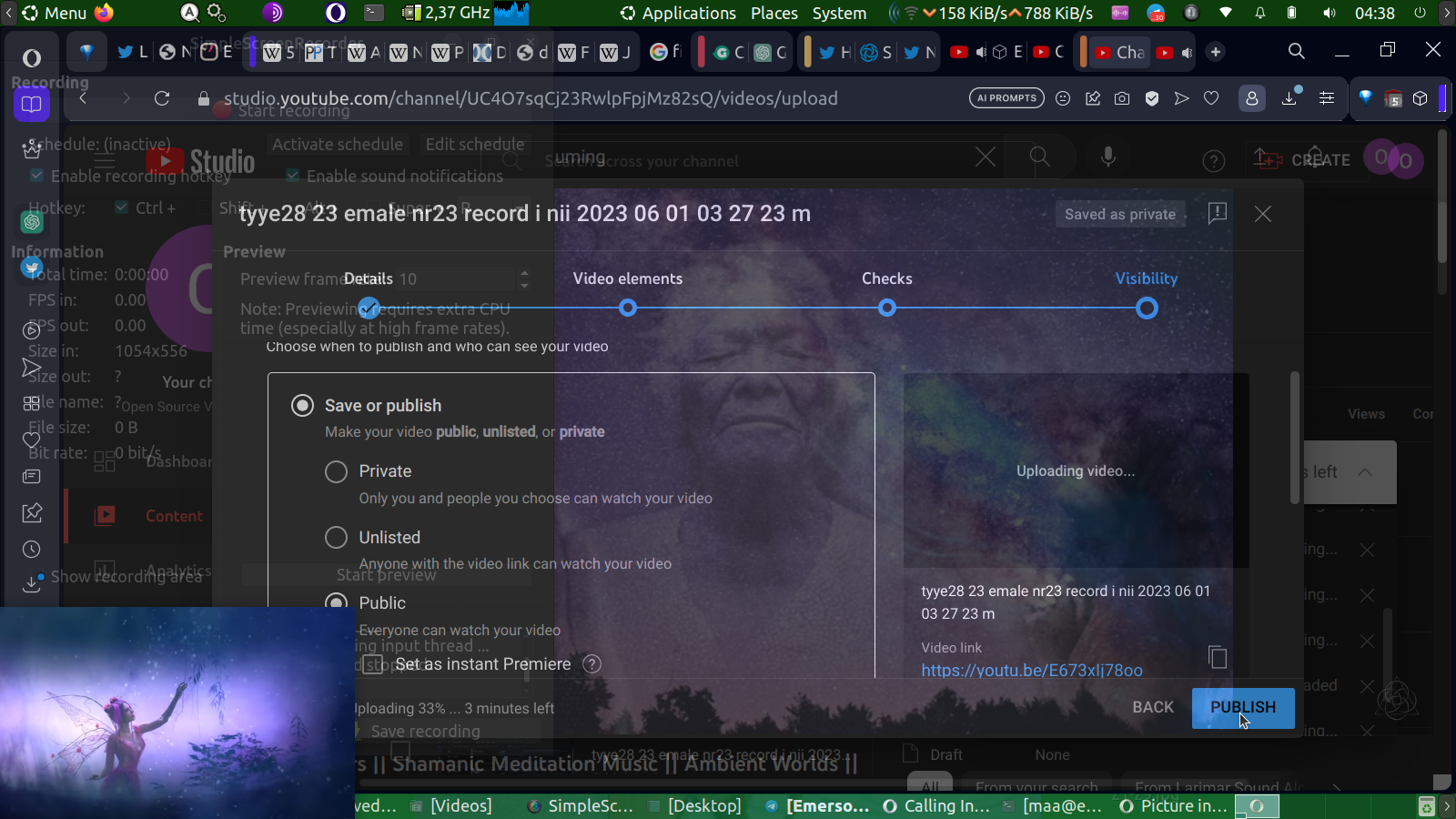Select Private visibility radio button

337,471
